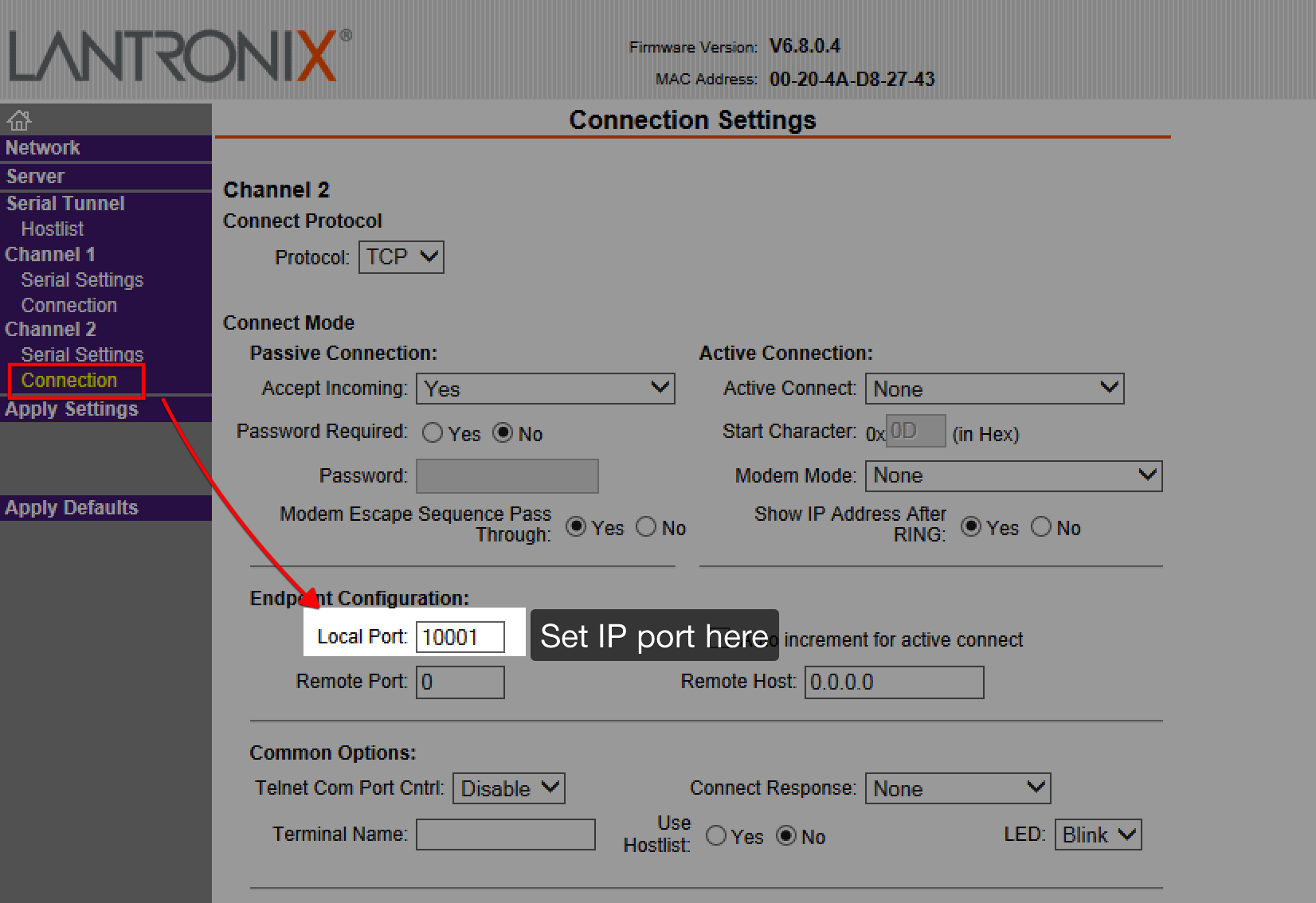Select the Channel 2 sidebar entry
This screenshot has width=1316, height=903.
(x=50, y=330)
